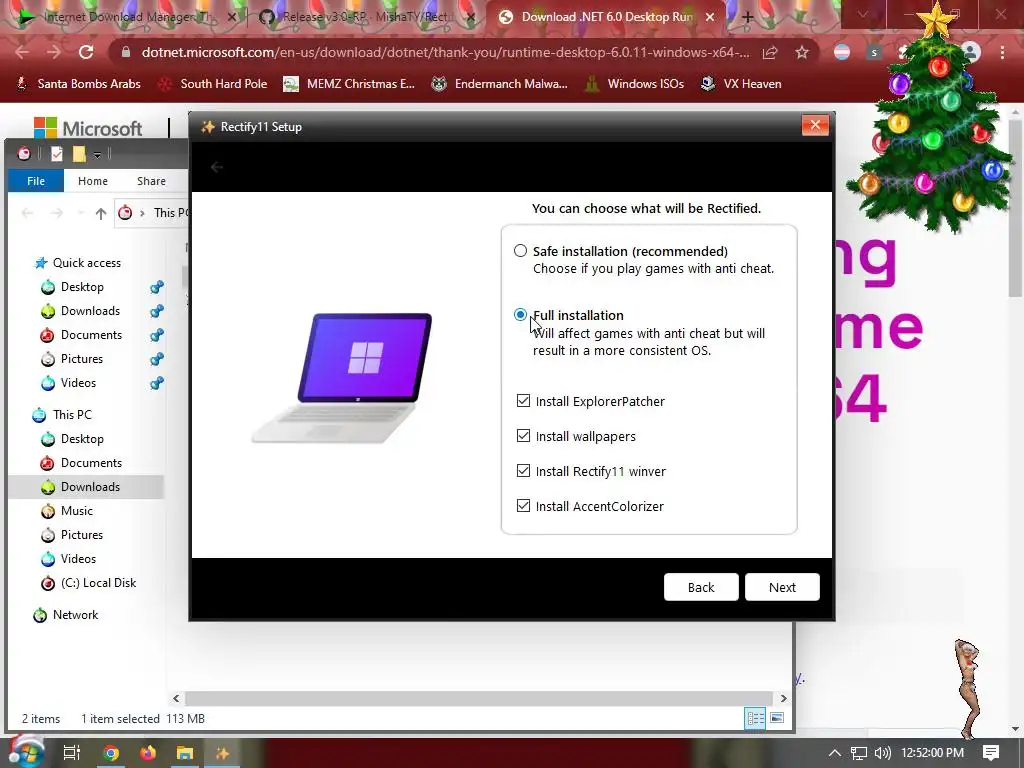
Task: Click pin icon next to Quick access Downloads
Action: (157, 311)
